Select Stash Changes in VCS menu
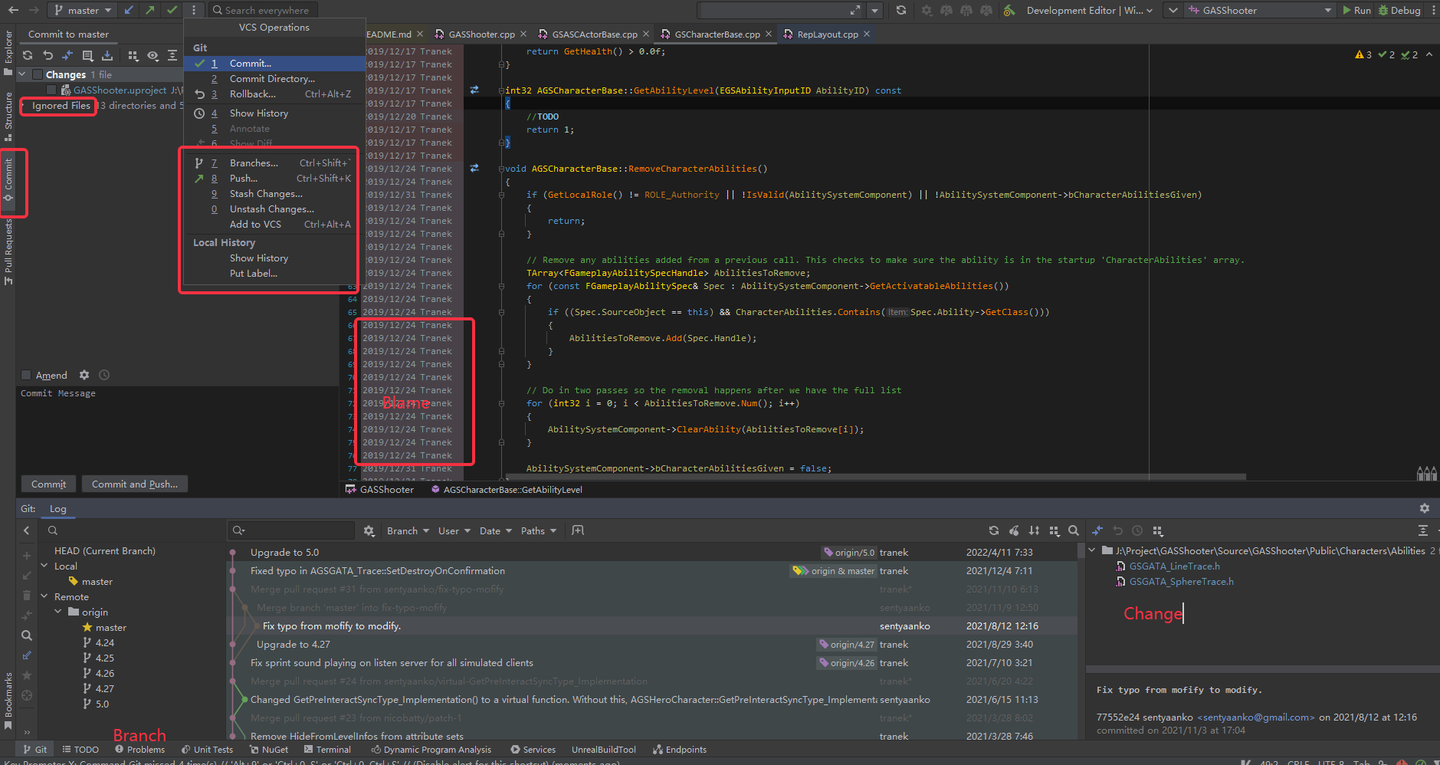Image resolution: width=1440 pixels, height=765 pixels. pyautogui.click(x=265, y=194)
